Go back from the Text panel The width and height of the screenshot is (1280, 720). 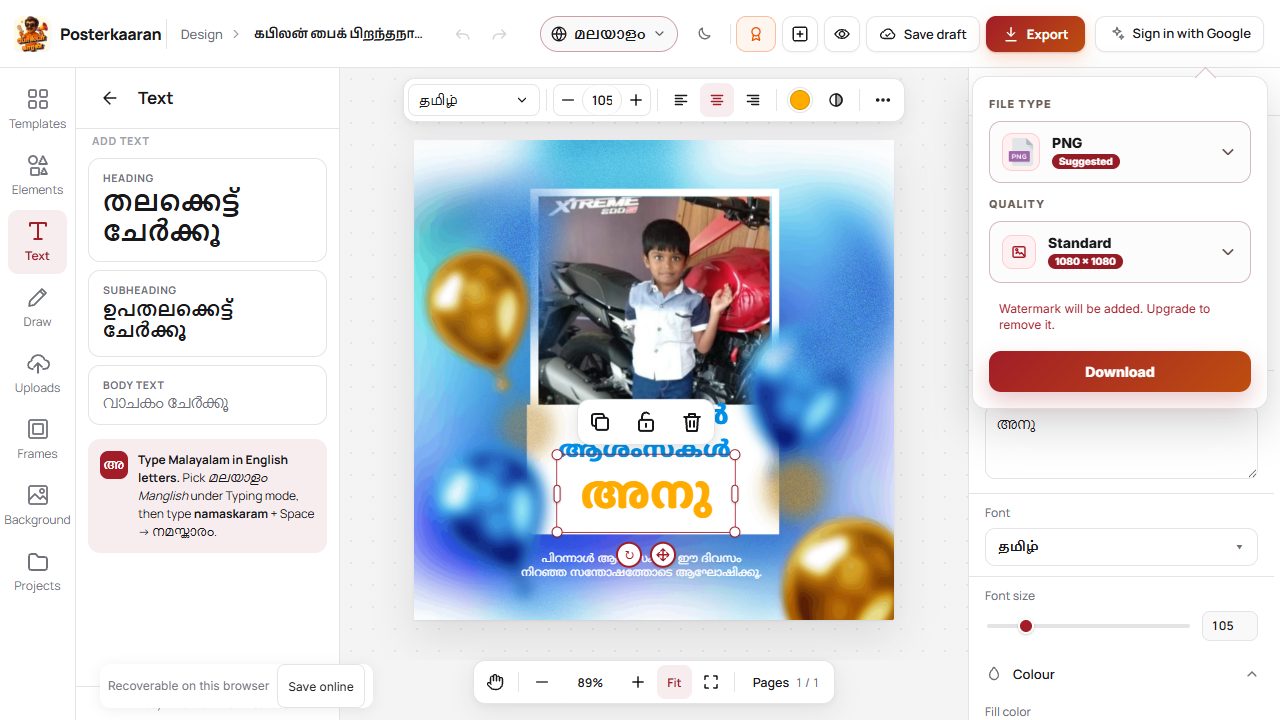[x=110, y=98]
